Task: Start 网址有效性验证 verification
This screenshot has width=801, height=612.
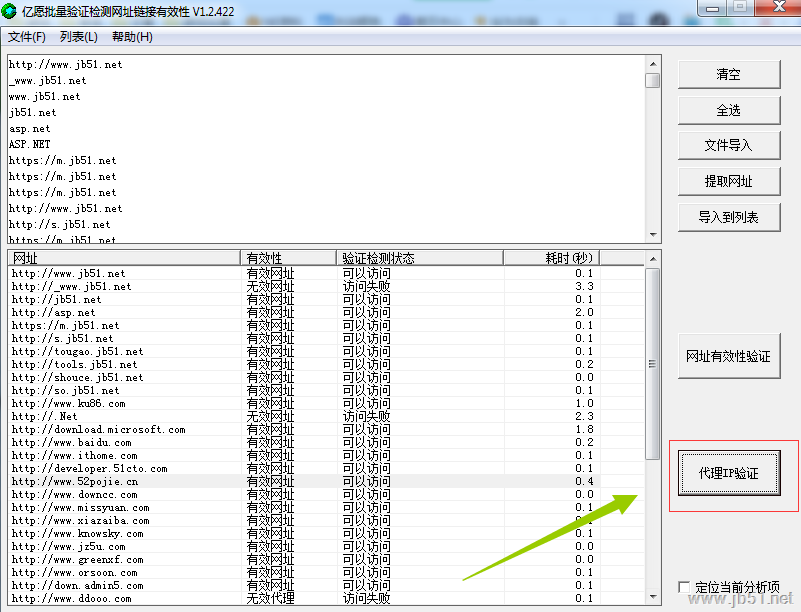Action: pyautogui.click(x=728, y=357)
